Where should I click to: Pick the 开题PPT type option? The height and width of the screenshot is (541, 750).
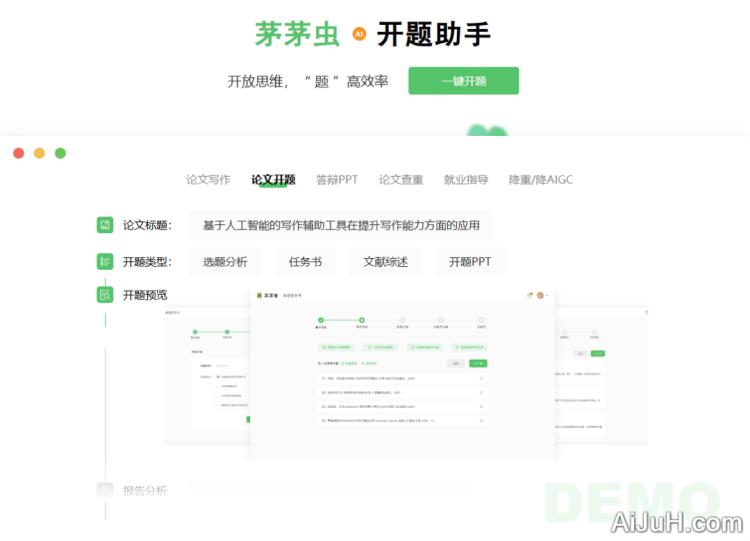(x=470, y=262)
